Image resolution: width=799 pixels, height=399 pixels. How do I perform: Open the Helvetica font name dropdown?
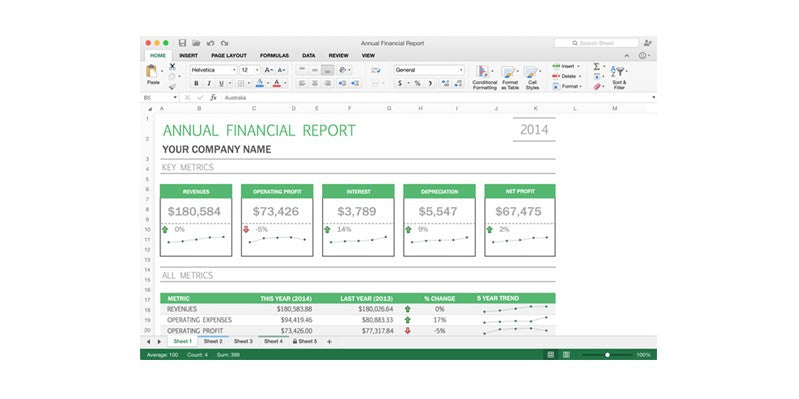click(234, 70)
